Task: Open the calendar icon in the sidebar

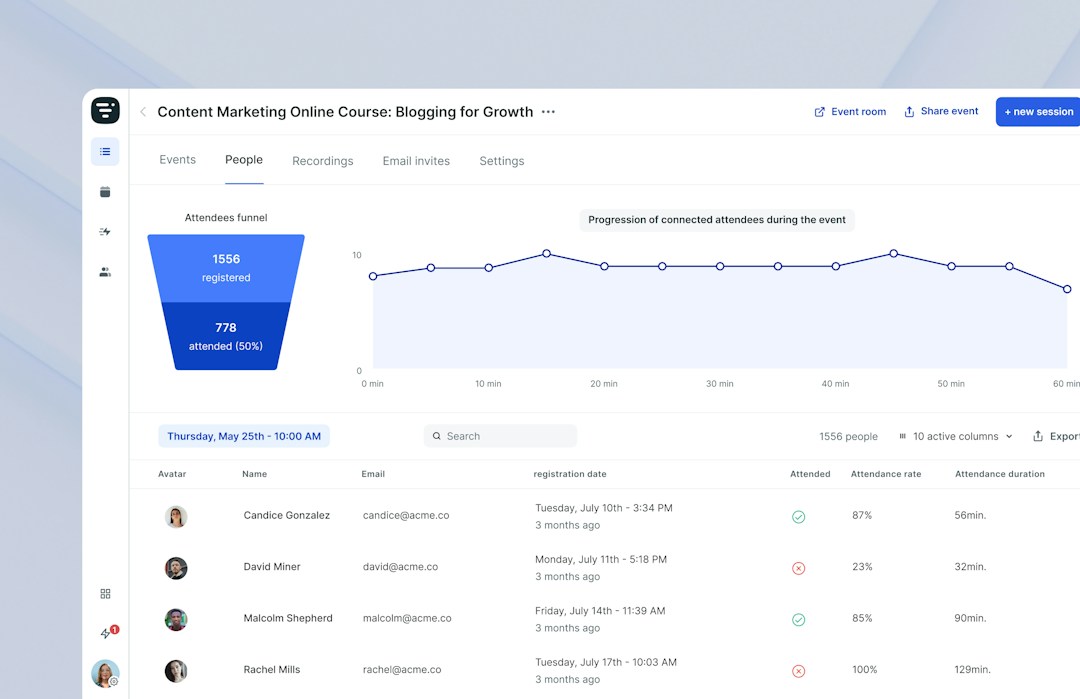Action: [x=105, y=191]
